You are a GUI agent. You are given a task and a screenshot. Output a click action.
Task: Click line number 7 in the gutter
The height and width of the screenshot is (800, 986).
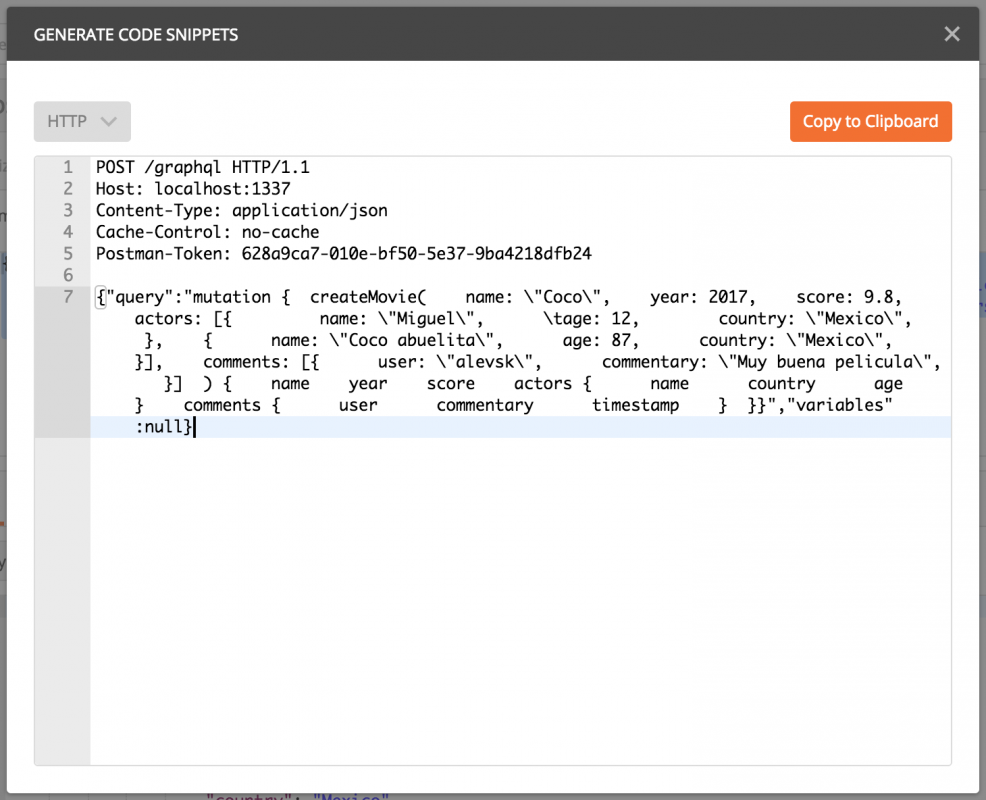pos(68,297)
